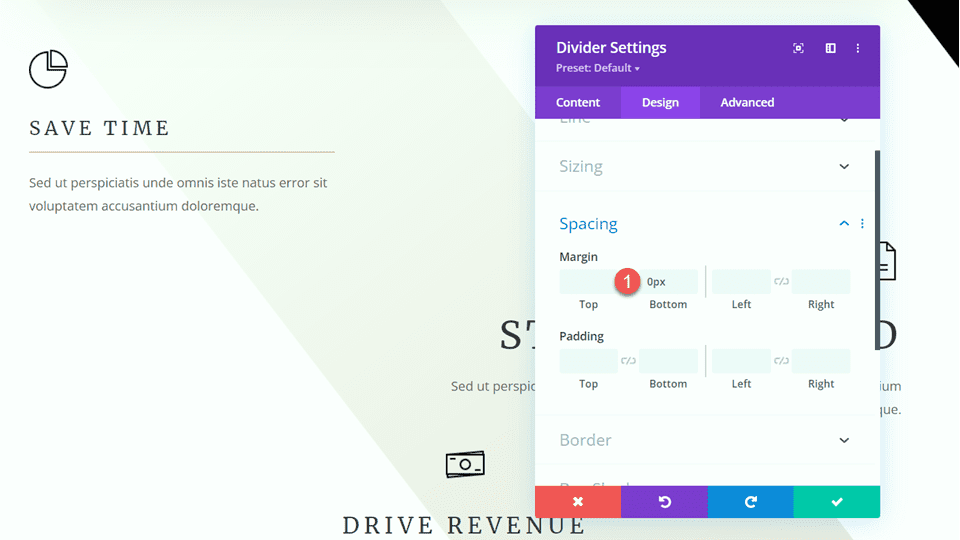
Task: Save changes with the green checkmark
Action: click(837, 502)
